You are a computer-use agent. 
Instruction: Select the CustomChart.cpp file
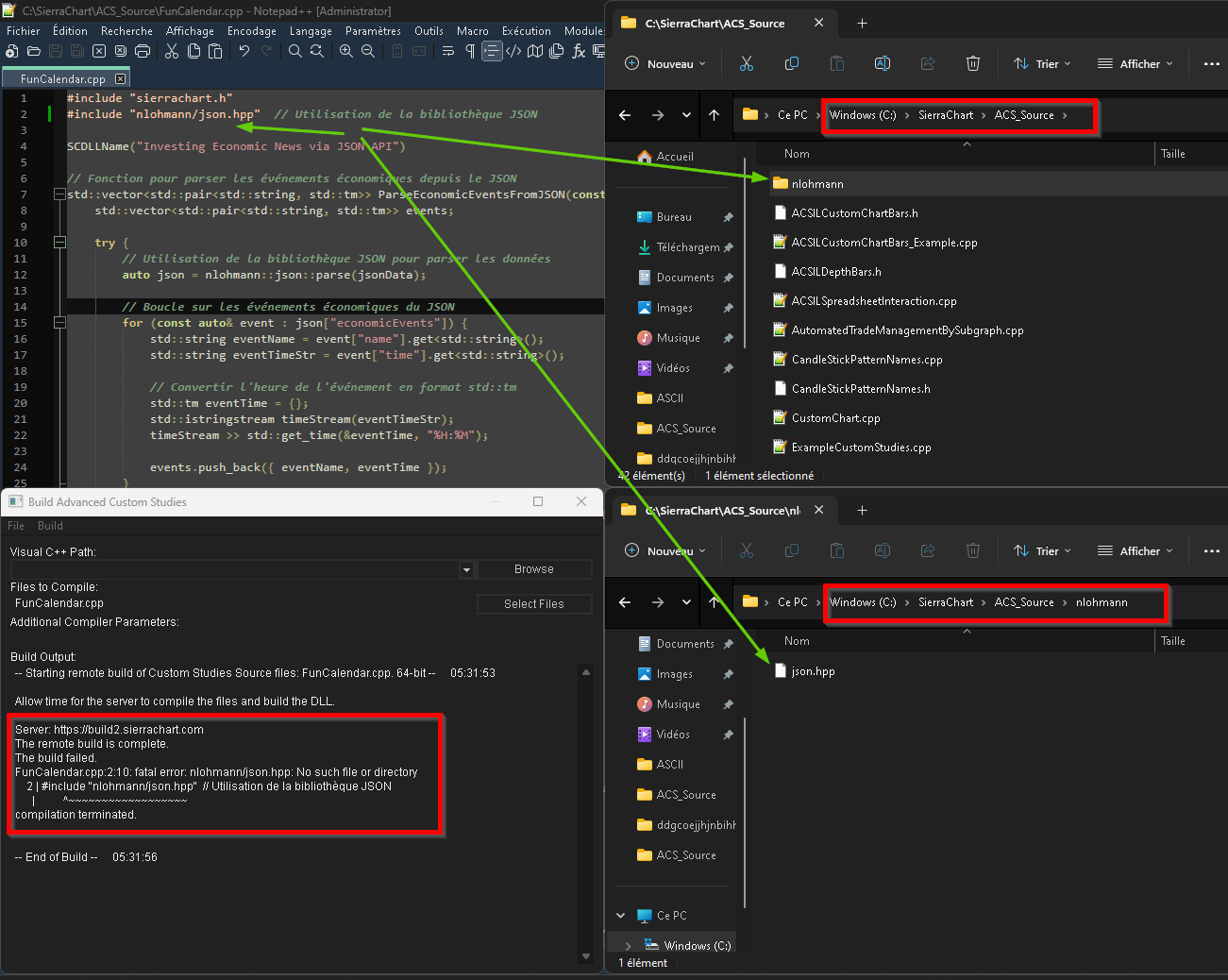pos(835,418)
